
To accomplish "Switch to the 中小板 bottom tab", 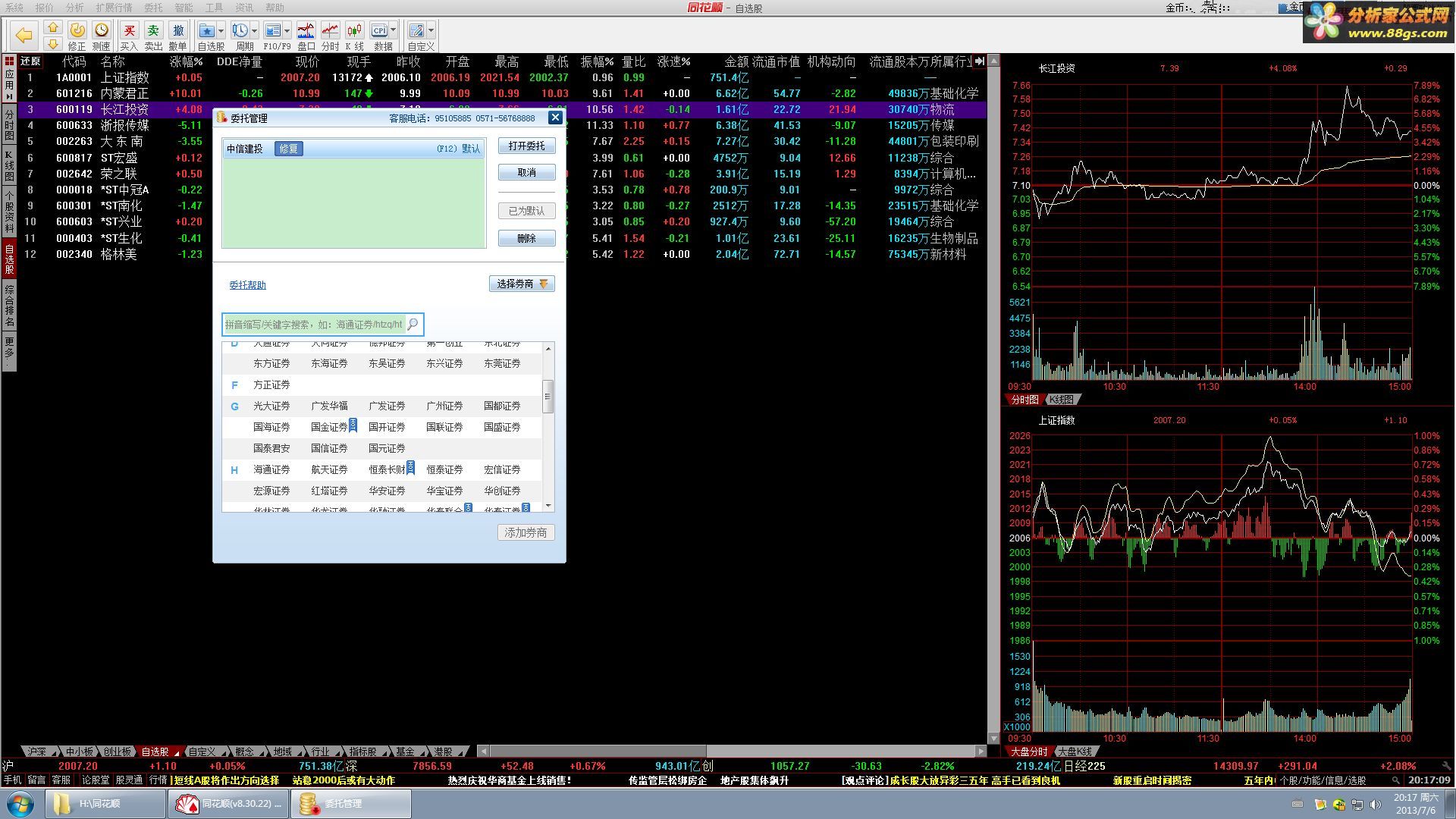I will pyautogui.click(x=79, y=752).
